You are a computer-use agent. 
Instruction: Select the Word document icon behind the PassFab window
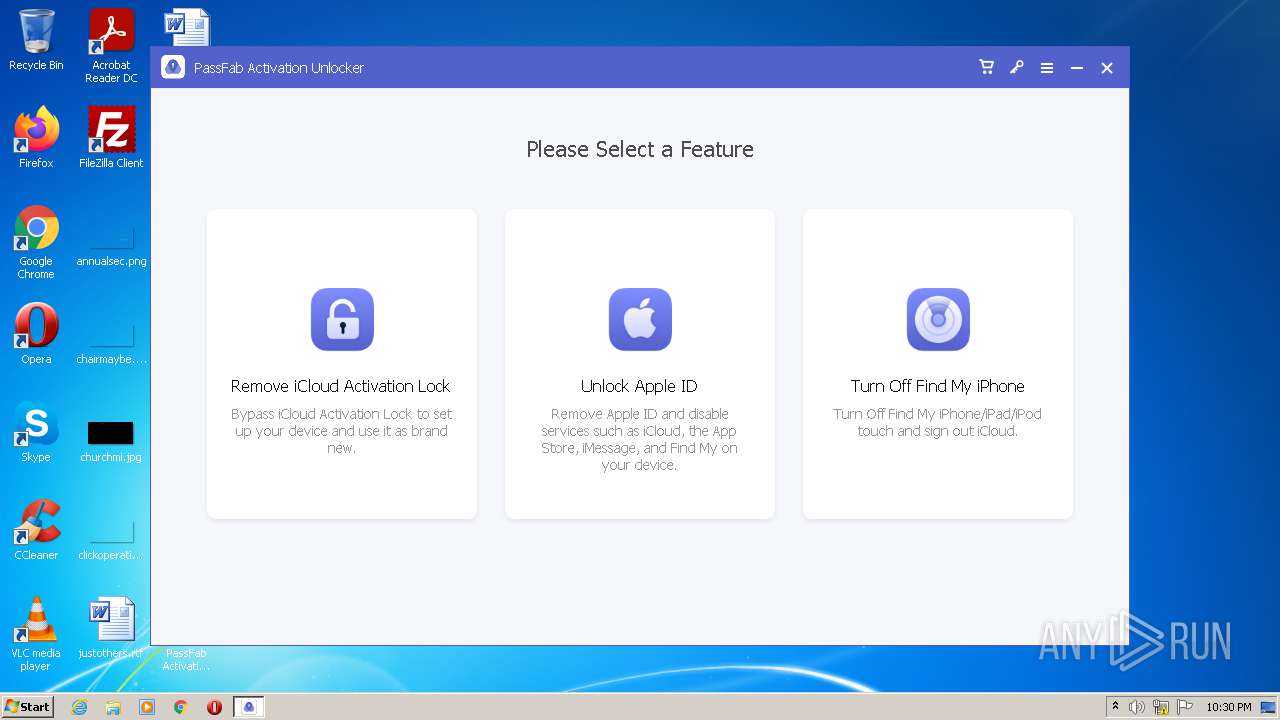(187, 27)
